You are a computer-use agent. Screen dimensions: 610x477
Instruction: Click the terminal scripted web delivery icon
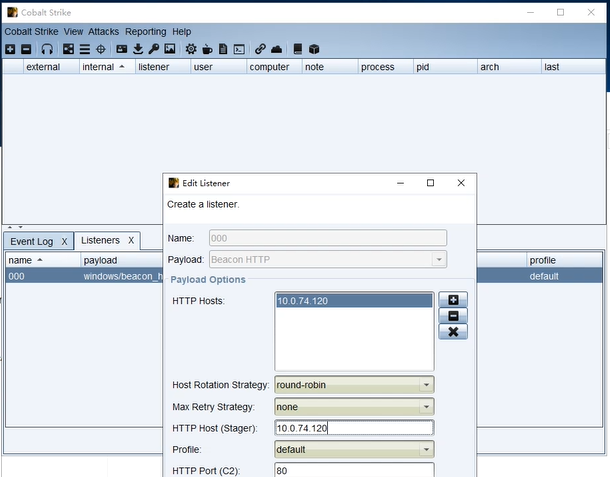click(239, 49)
